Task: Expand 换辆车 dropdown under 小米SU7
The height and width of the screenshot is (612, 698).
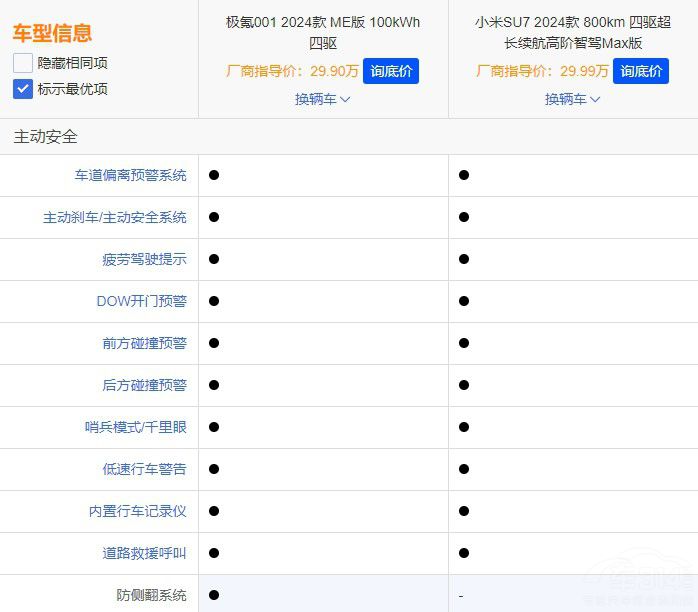Action: point(572,99)
